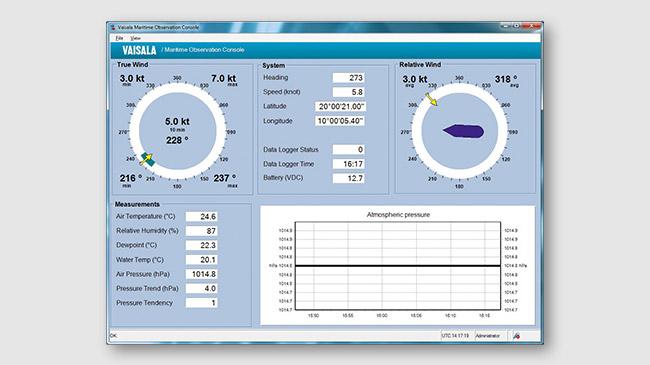Click the True Wind direction arrow marker
Screen dimensions: 650x365
point(147,159)
